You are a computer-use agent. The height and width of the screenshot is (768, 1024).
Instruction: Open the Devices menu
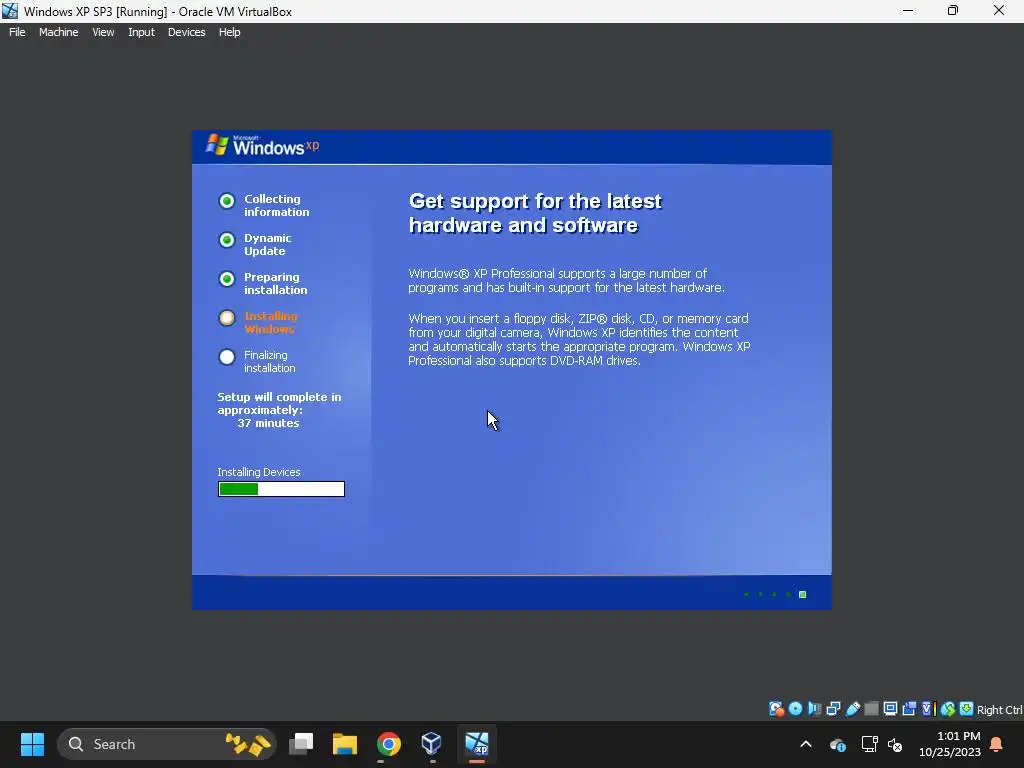pos(186,32)
